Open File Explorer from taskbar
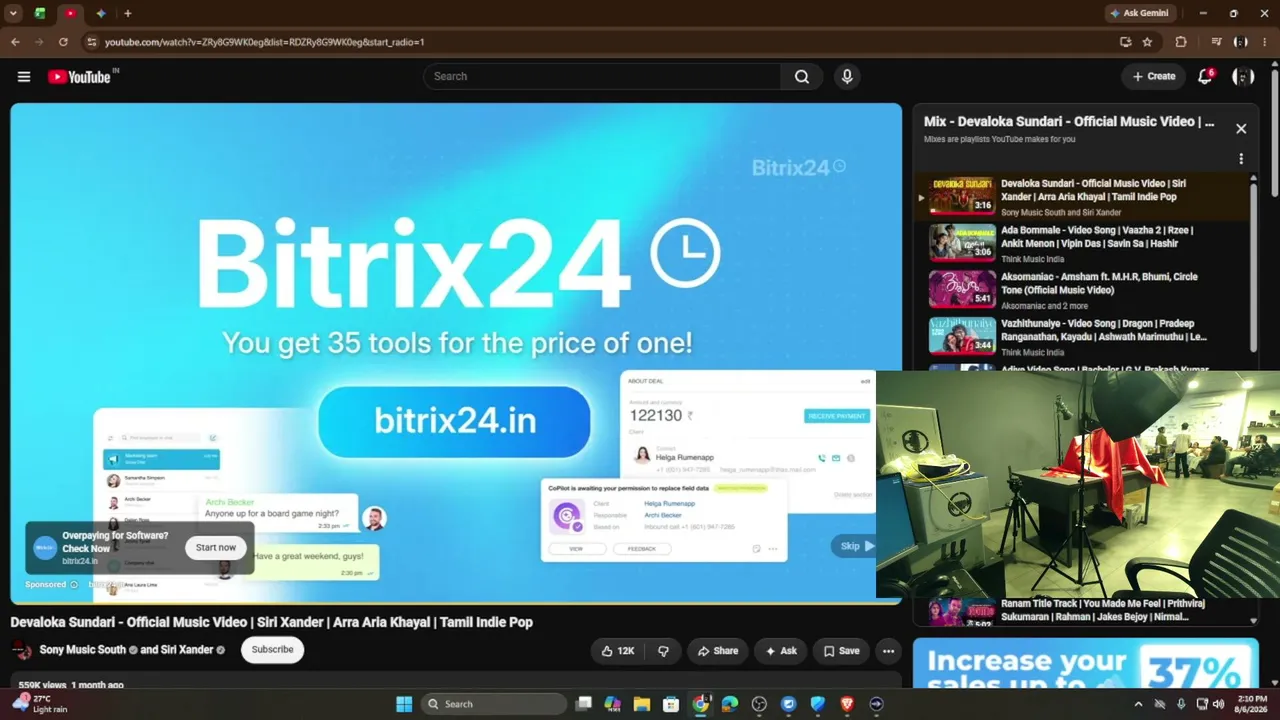This screenshot has height=720, width=1280. (642, 704)
